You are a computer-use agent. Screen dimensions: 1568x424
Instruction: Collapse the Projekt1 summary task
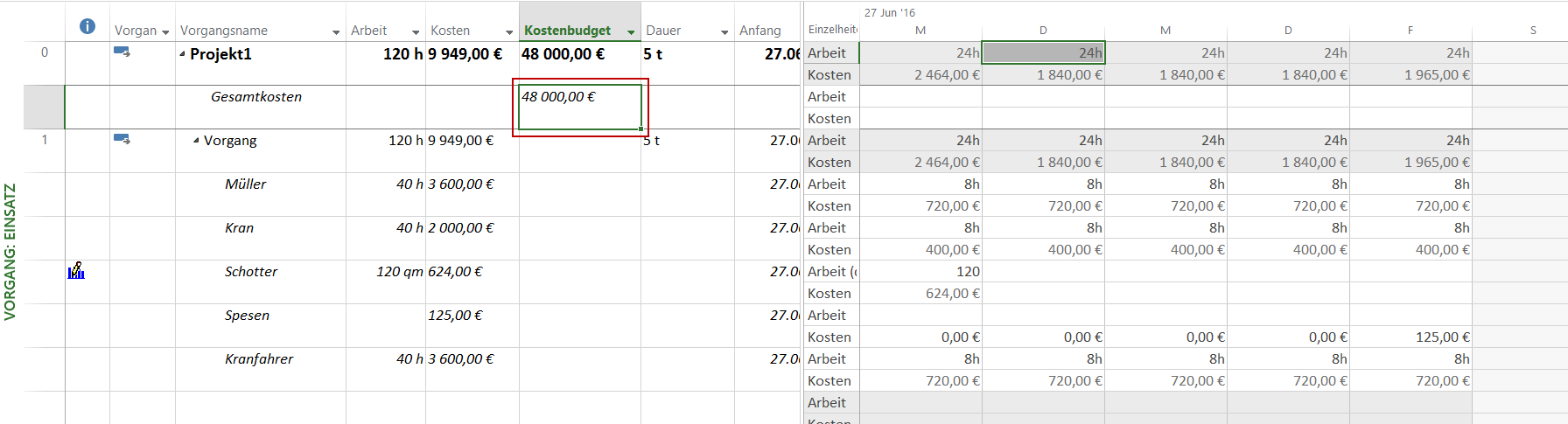pyautogui.click(x=183, y=54)
